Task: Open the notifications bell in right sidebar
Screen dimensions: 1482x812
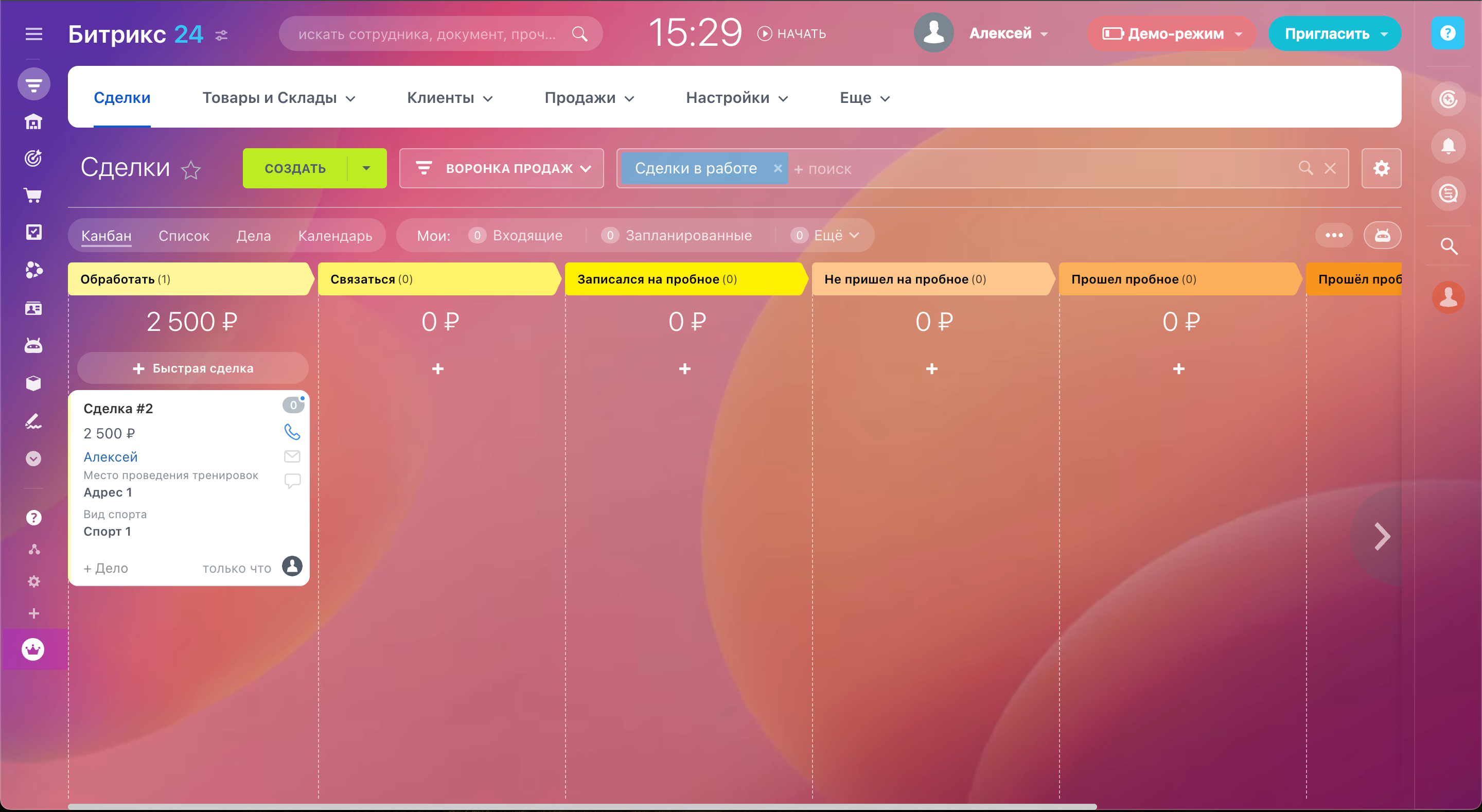Action: [x=1448, y=146]
